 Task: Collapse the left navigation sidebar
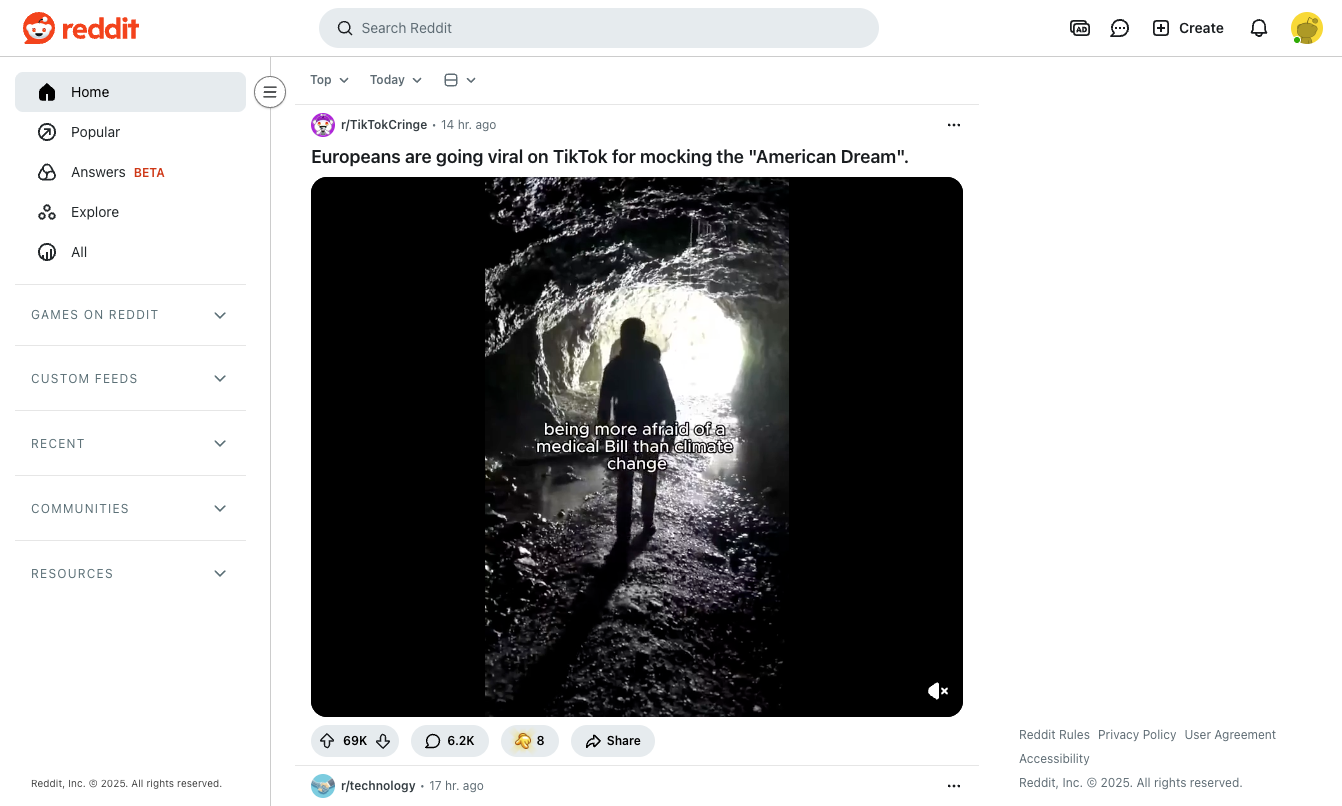(x=269, y=92)
